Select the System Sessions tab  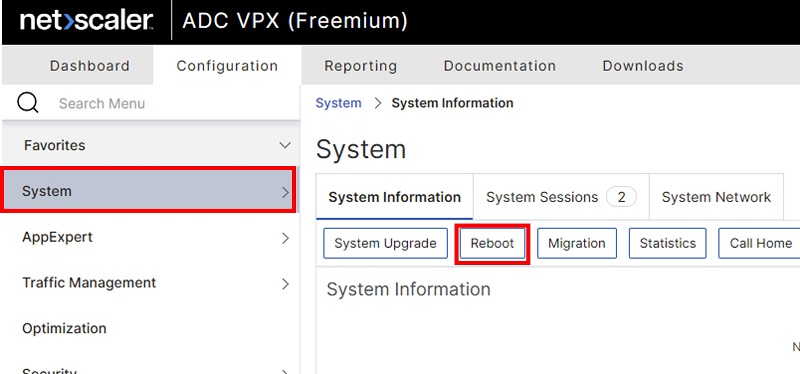pos(561,197)
